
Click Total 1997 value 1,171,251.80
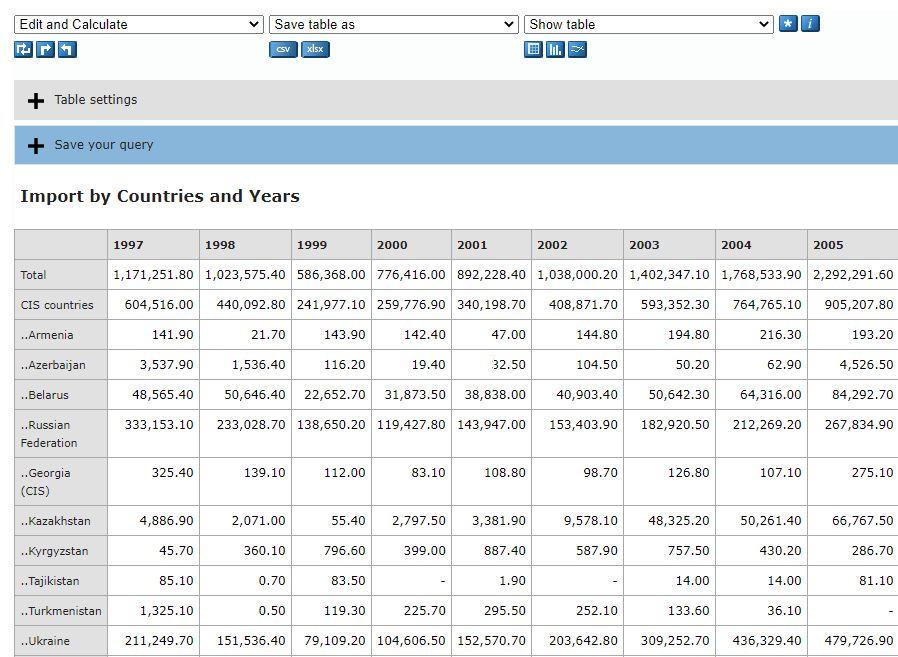click(x=153, y=275)
